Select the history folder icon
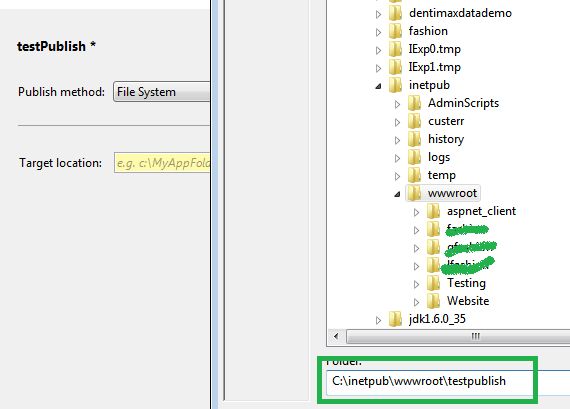This screenshot has width=570, height=409. click(x=414, y=139)
